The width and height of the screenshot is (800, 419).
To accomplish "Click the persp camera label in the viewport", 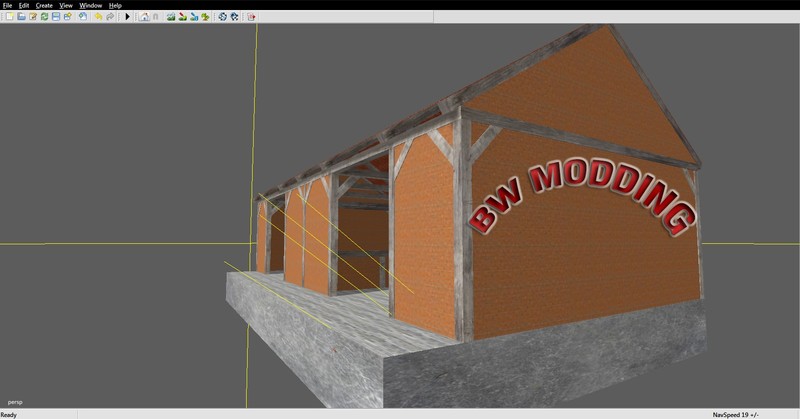I will [x=14, y=402].
